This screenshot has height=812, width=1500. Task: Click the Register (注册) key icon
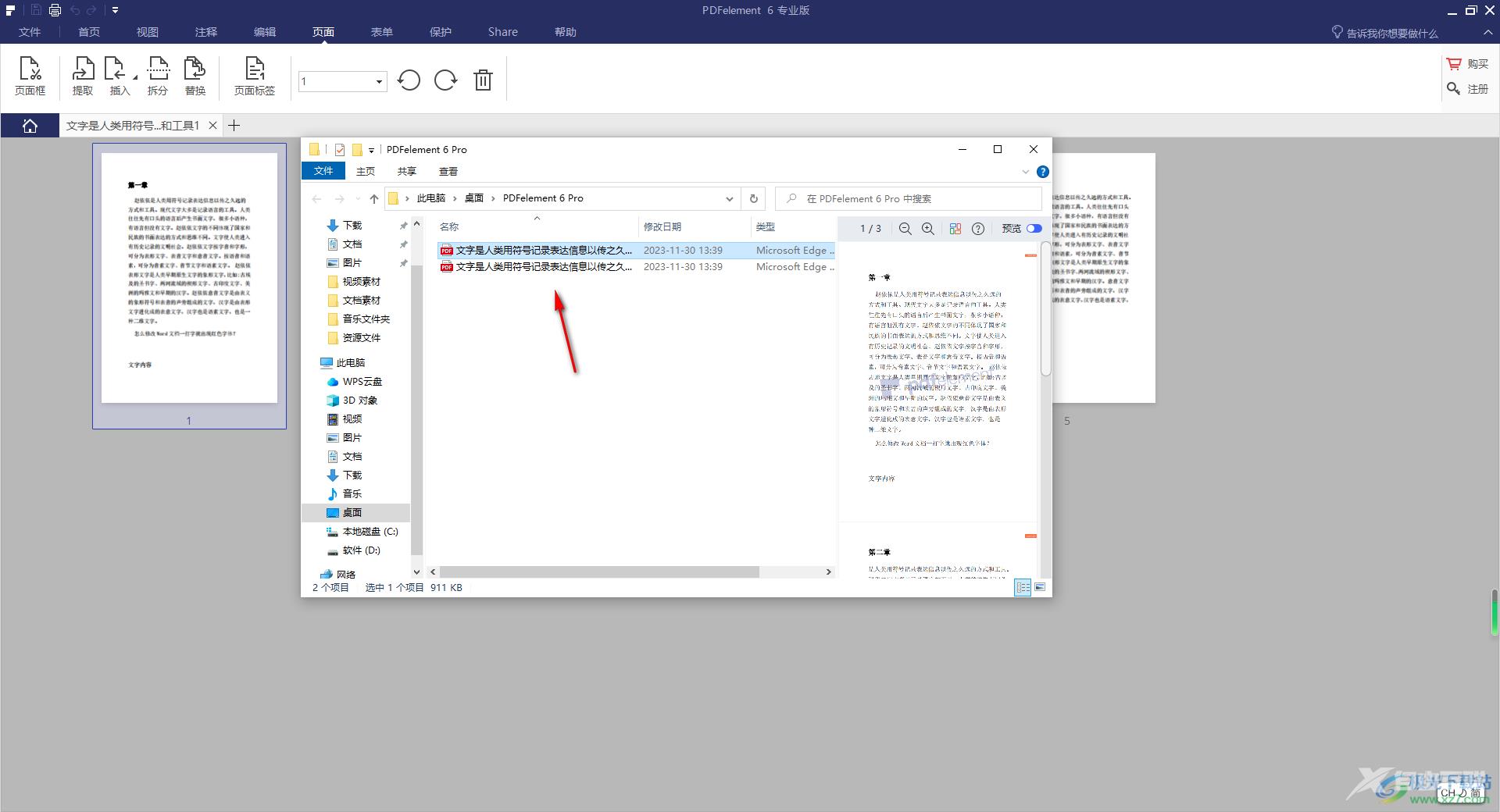click(x=1453, y=89)
